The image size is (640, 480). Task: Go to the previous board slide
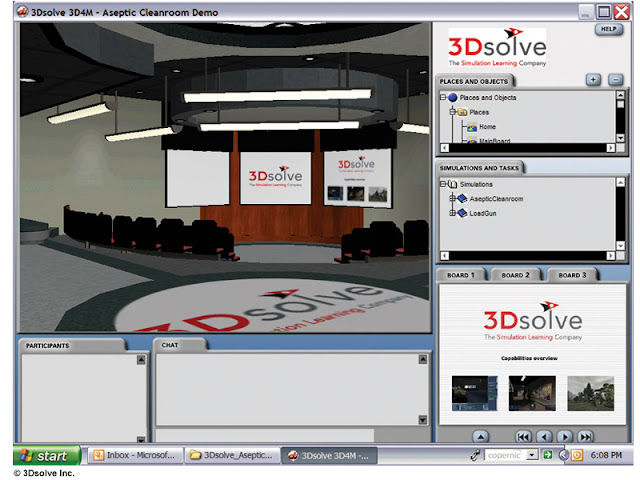(544, 437)
